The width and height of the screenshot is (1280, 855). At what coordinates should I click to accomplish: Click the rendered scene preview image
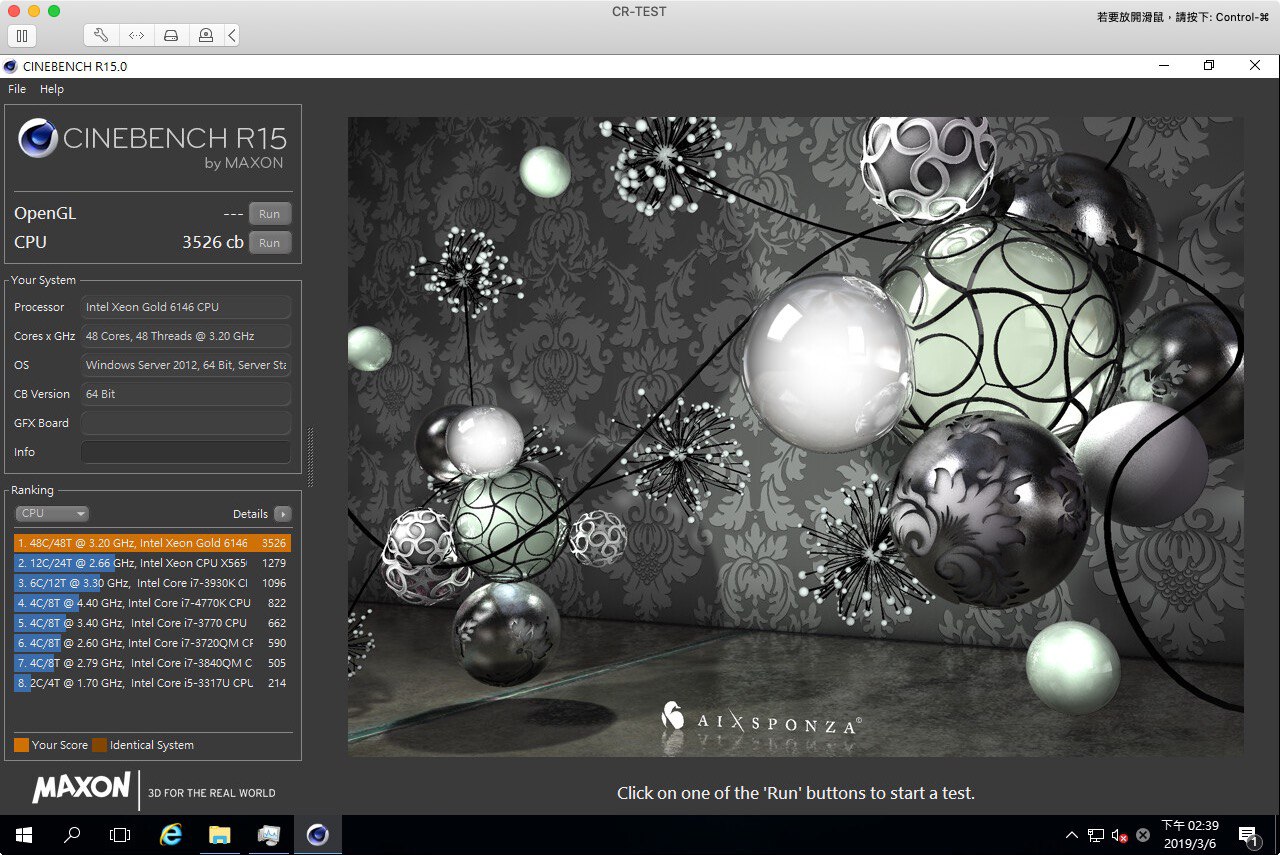point(795,436)
